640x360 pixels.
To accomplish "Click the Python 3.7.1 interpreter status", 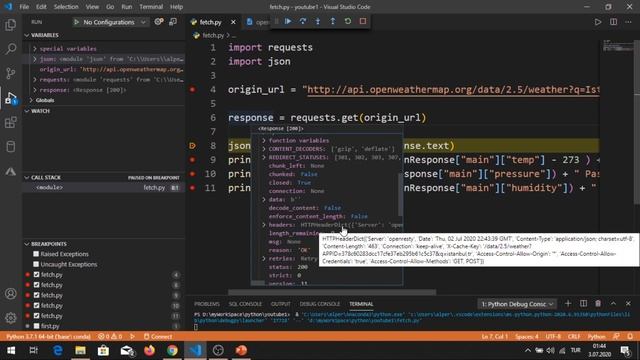I will [49, 337].
